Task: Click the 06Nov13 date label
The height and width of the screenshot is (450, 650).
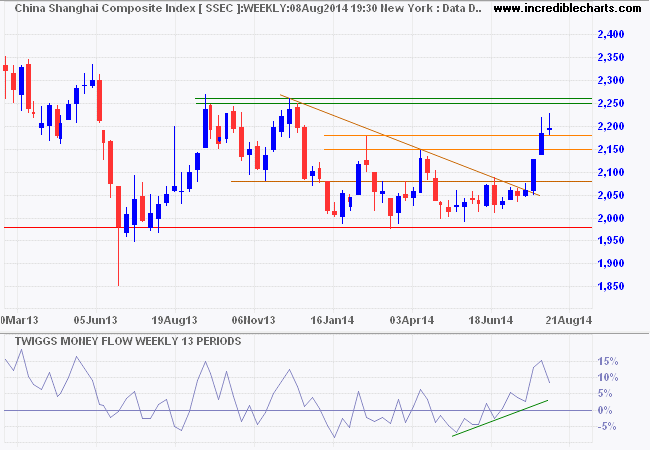Action: pyautogui.click(x=253, y=320)
